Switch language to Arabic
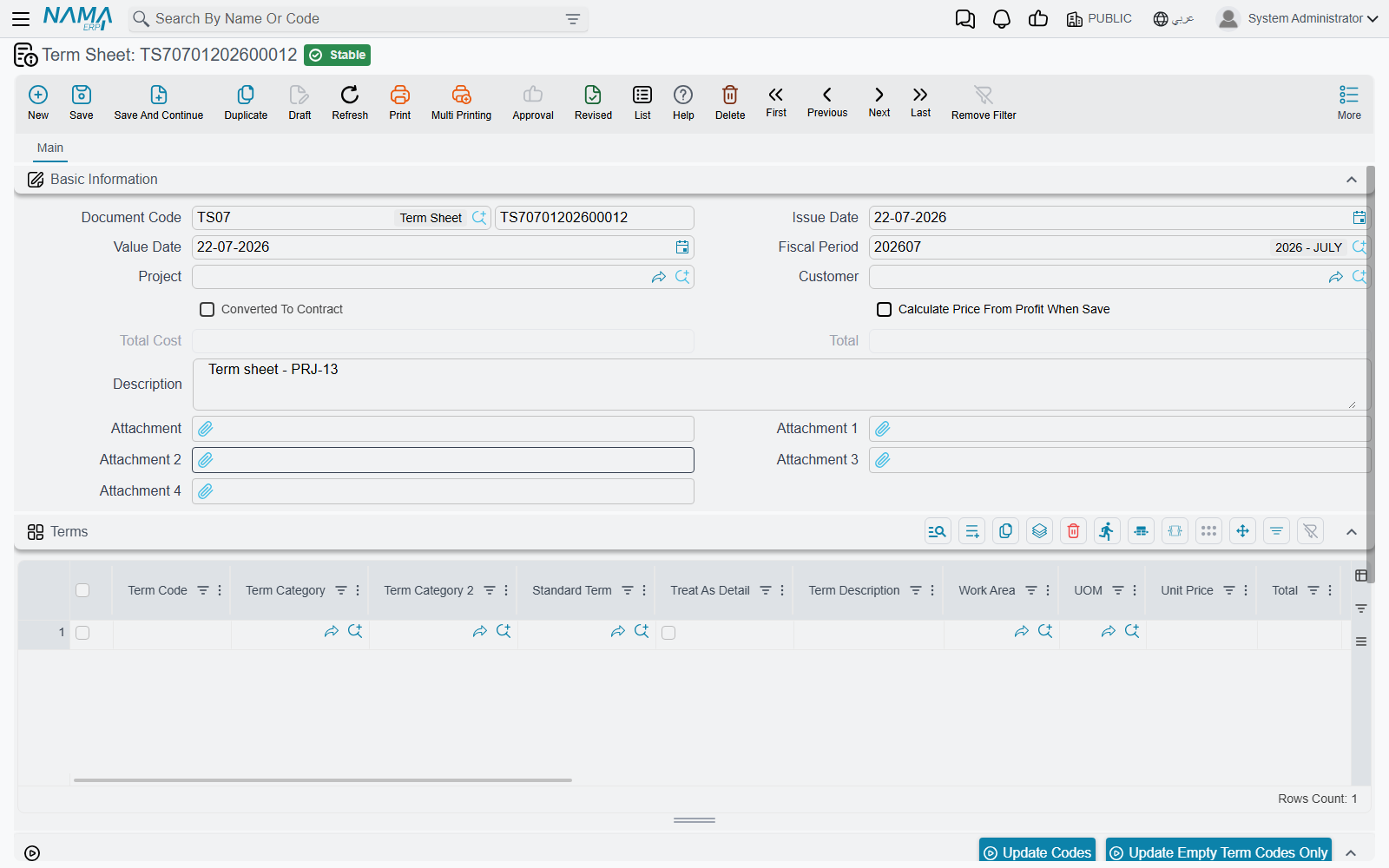Viewport: 1389px width, 868px height. 1174,19
